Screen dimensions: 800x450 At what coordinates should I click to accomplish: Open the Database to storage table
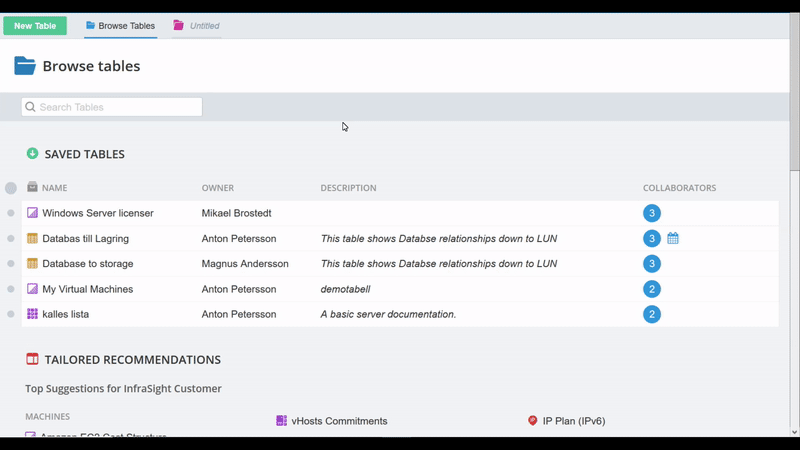[88, 264]
